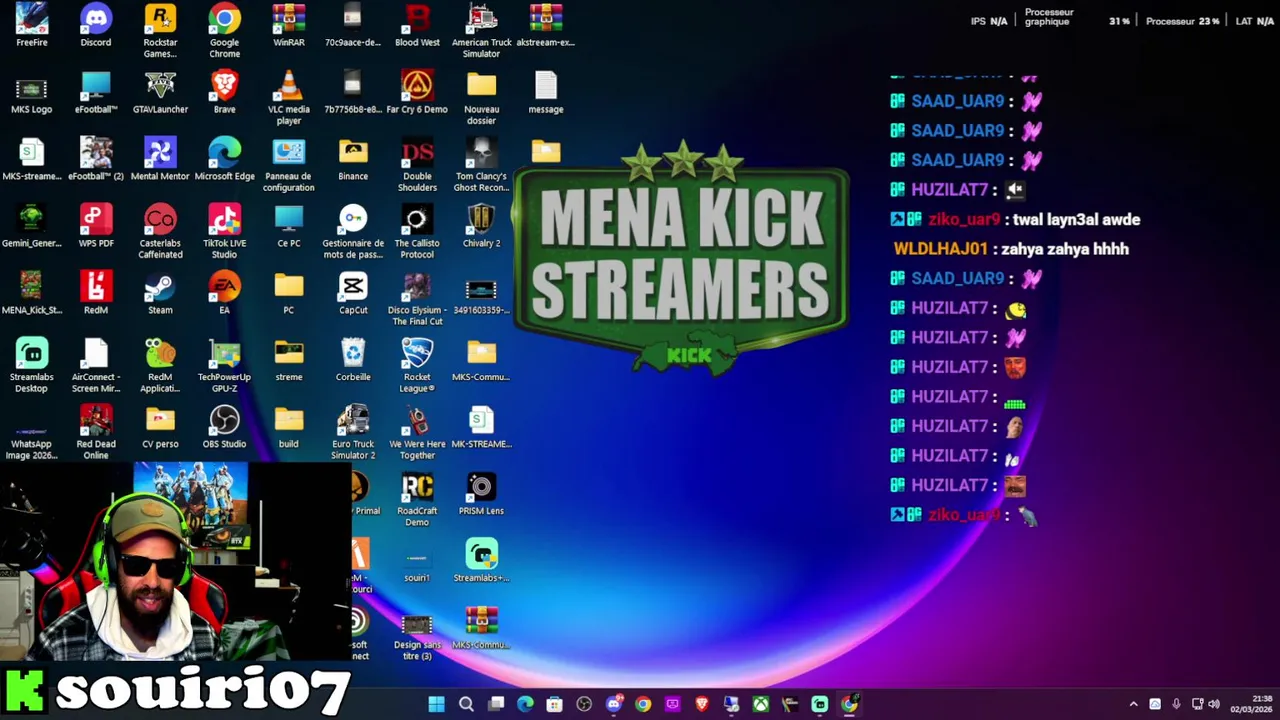This screenshot has width=1280, height=720.
Task: Select Euro Truck Simulator 2 icon
Action: pyautogui.click(x=353, y=433)
